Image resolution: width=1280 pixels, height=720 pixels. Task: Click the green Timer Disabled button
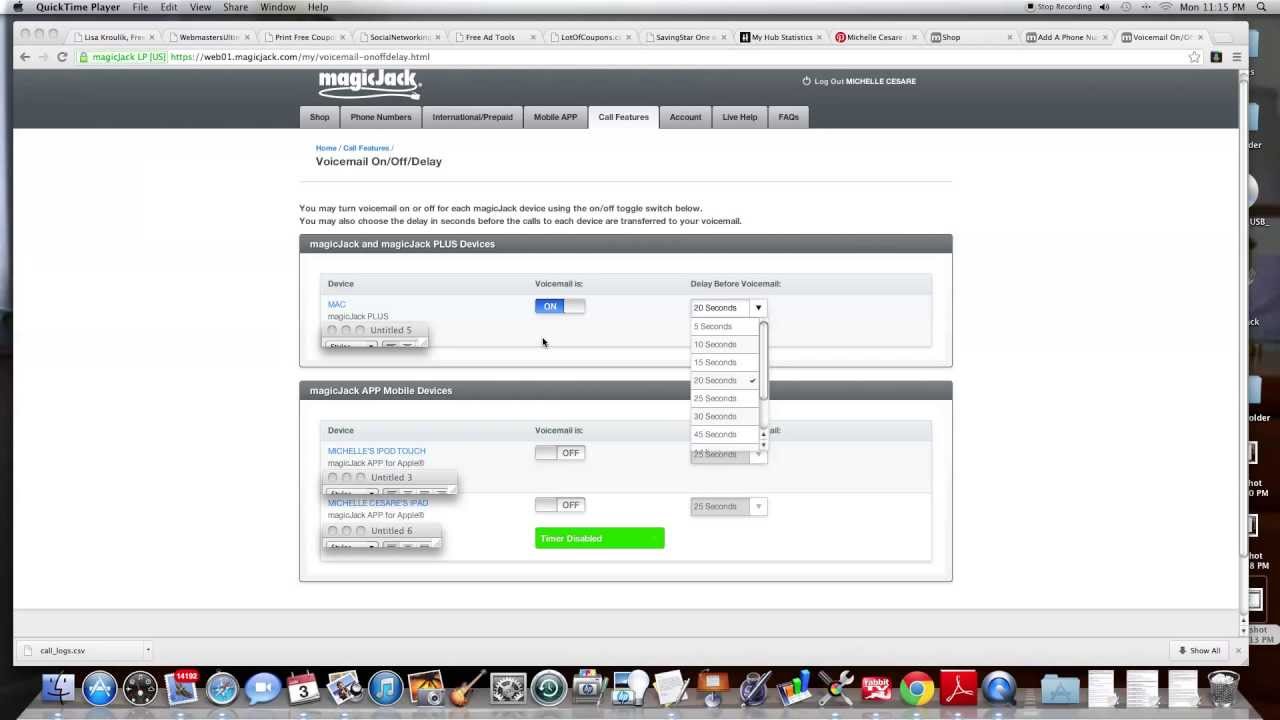(x=599, y=538)
